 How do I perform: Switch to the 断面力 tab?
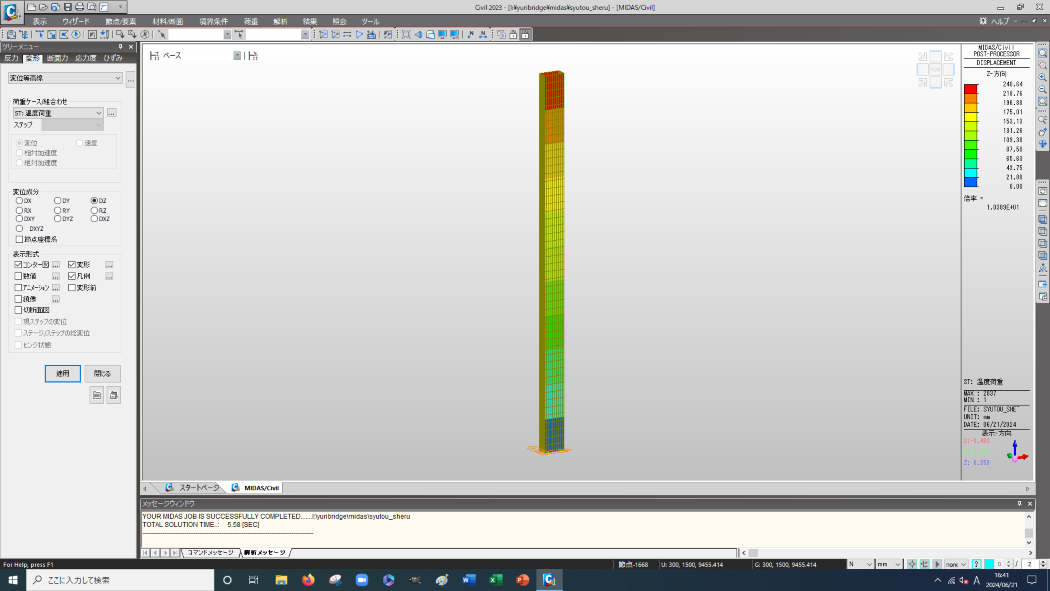click(58, 58)
